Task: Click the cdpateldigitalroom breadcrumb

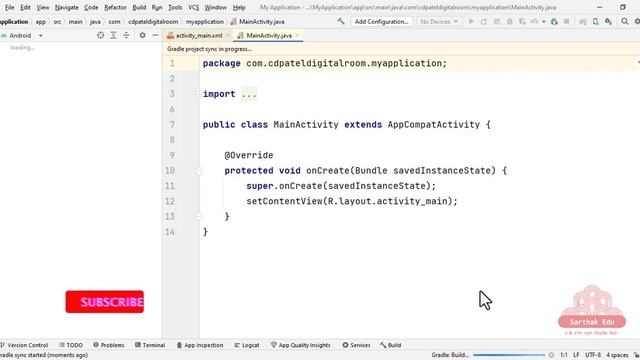Action: (x=153, y=22)
